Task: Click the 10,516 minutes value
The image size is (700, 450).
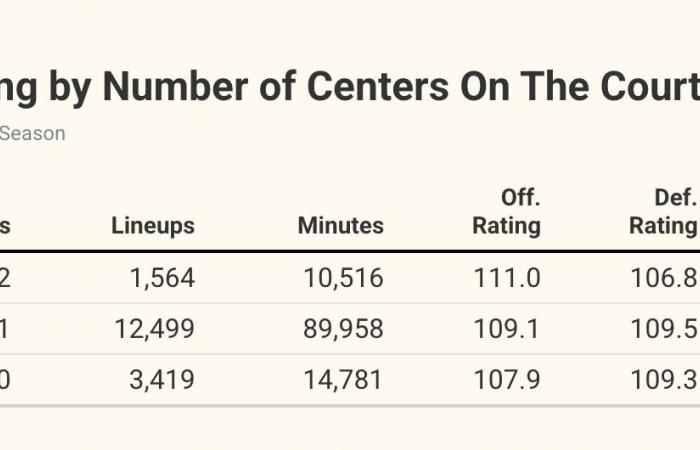Action: [343, 278]
